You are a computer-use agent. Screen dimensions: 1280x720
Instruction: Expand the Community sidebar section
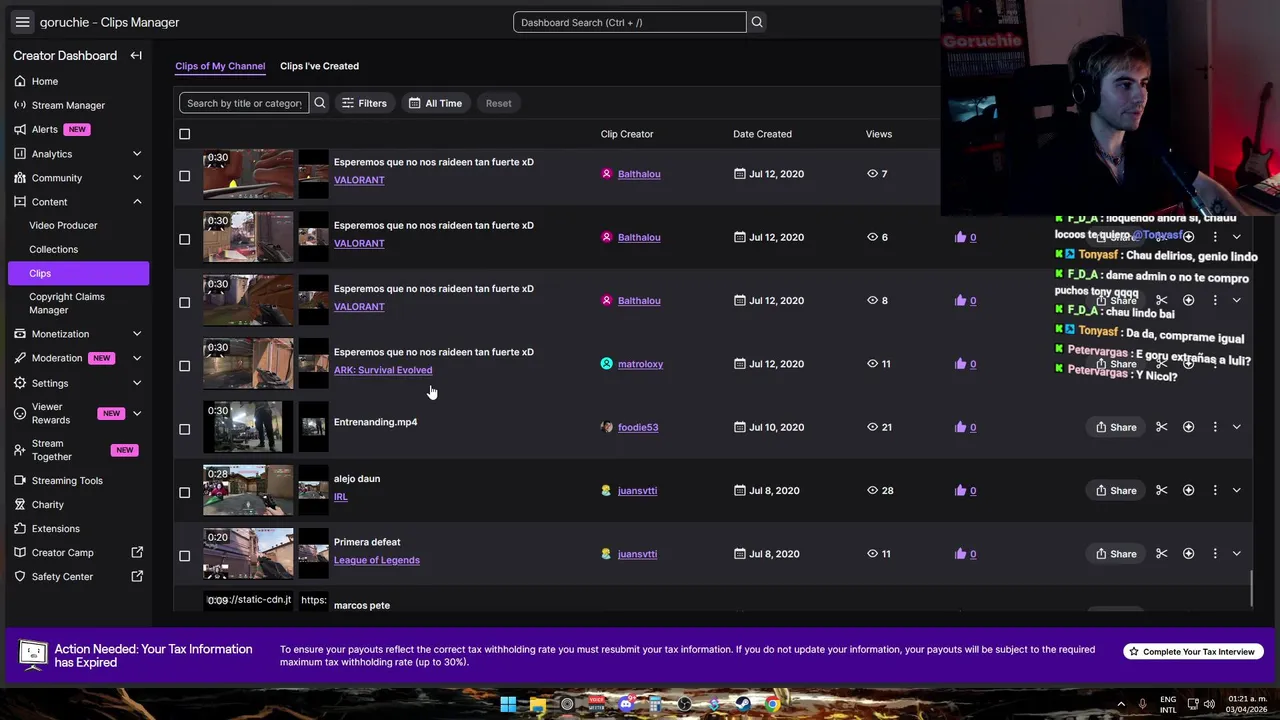point(137,178)
